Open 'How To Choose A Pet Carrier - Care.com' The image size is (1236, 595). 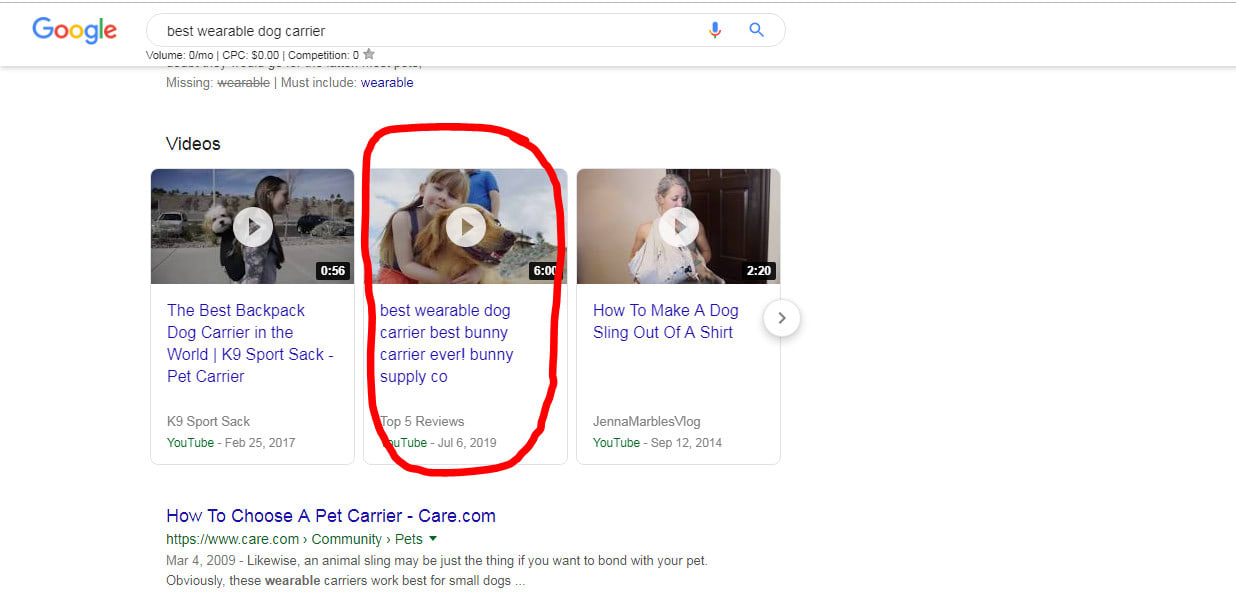(331, 515)
